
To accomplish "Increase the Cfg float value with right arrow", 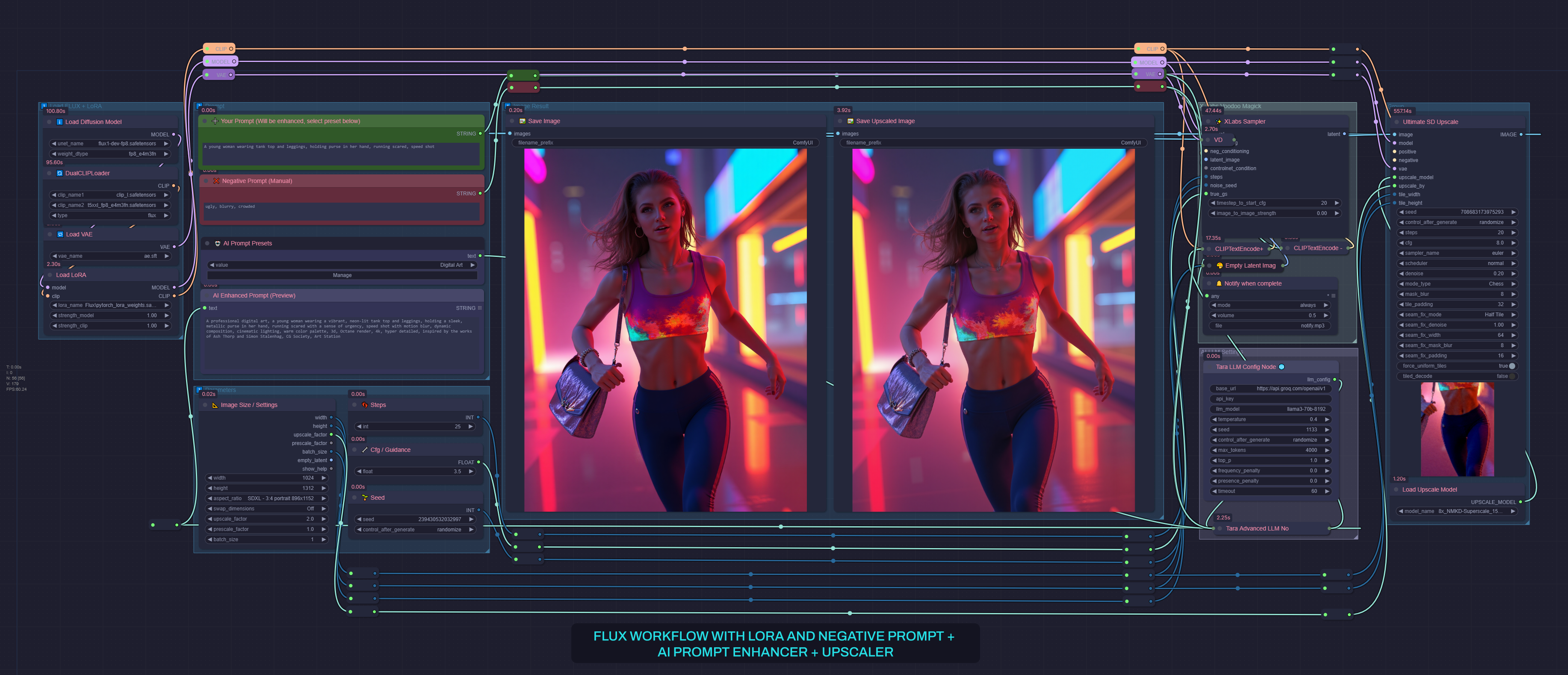I will [x=472, y=472].
